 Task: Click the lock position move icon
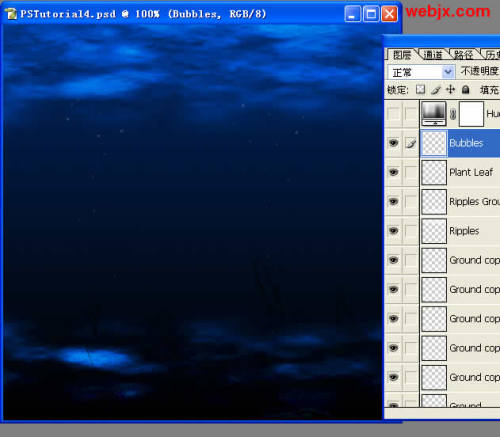[x=450, y=89]
